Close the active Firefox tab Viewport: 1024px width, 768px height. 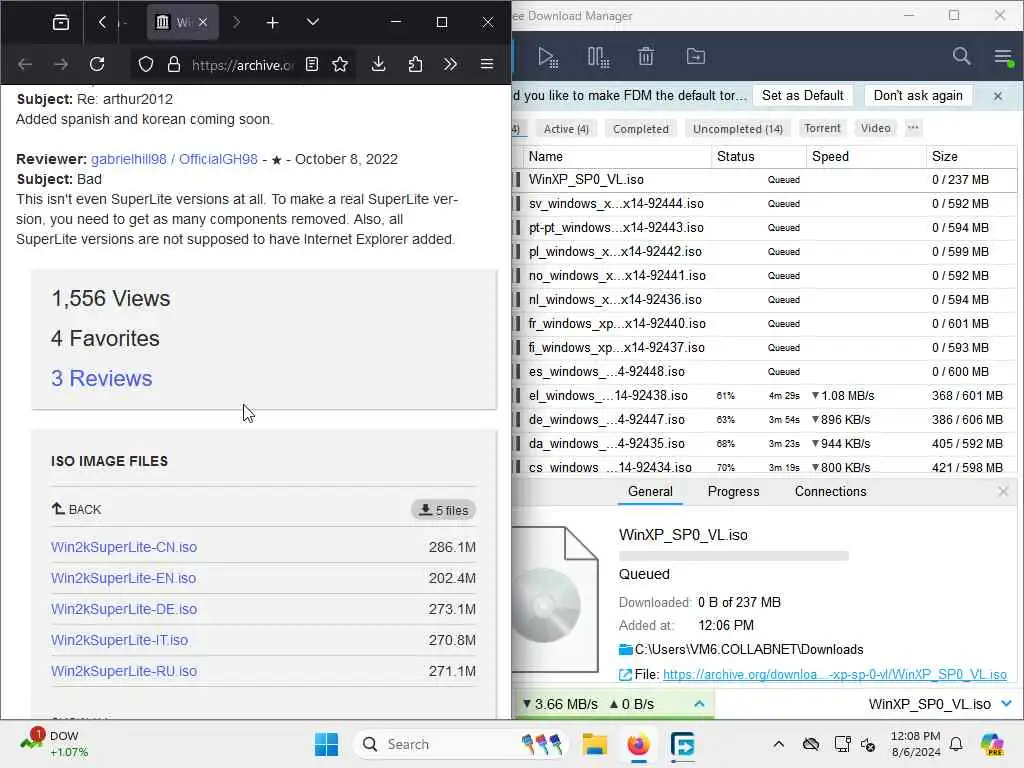pyautogui.click(x=203, y=22)
